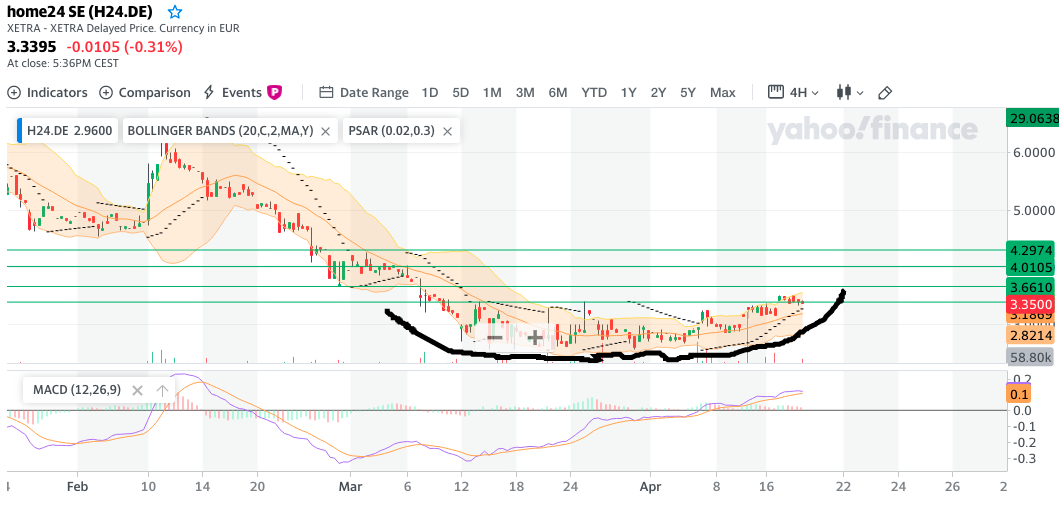
Task: Click the -0.0105 (-0.31%) change value
Action: tap(124, 47)
